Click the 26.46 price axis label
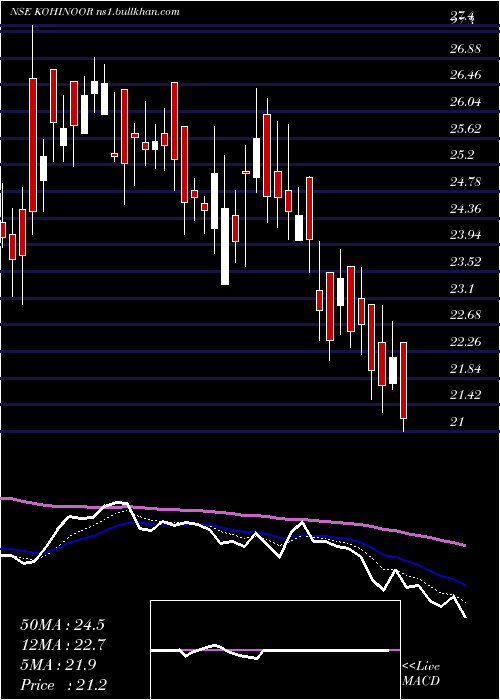Viewport: 500px width, 700px height. tap(465, 75)
